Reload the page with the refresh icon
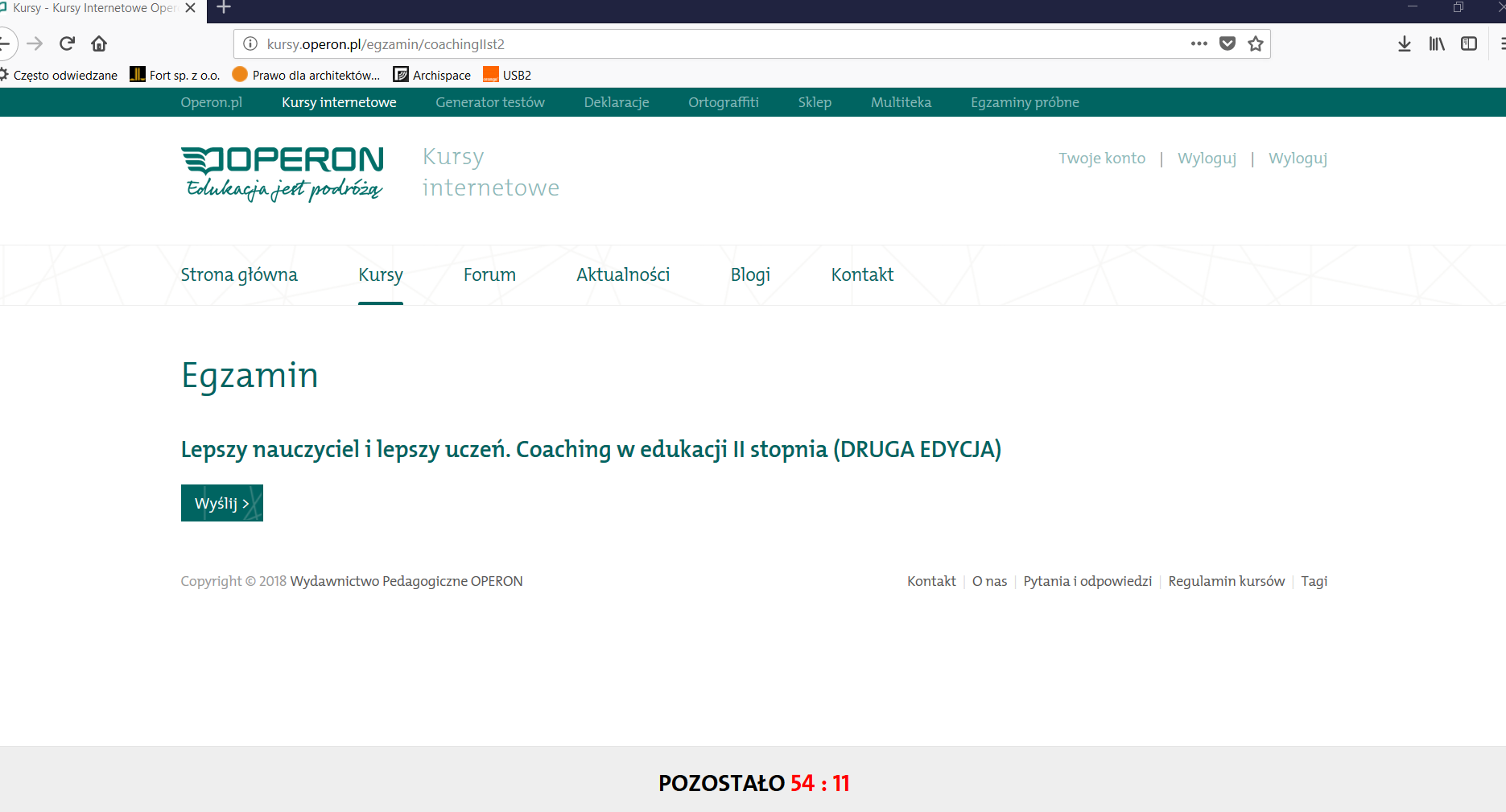Image resolution: width=1506 pixels, height=812 pixels. point(67,43)
